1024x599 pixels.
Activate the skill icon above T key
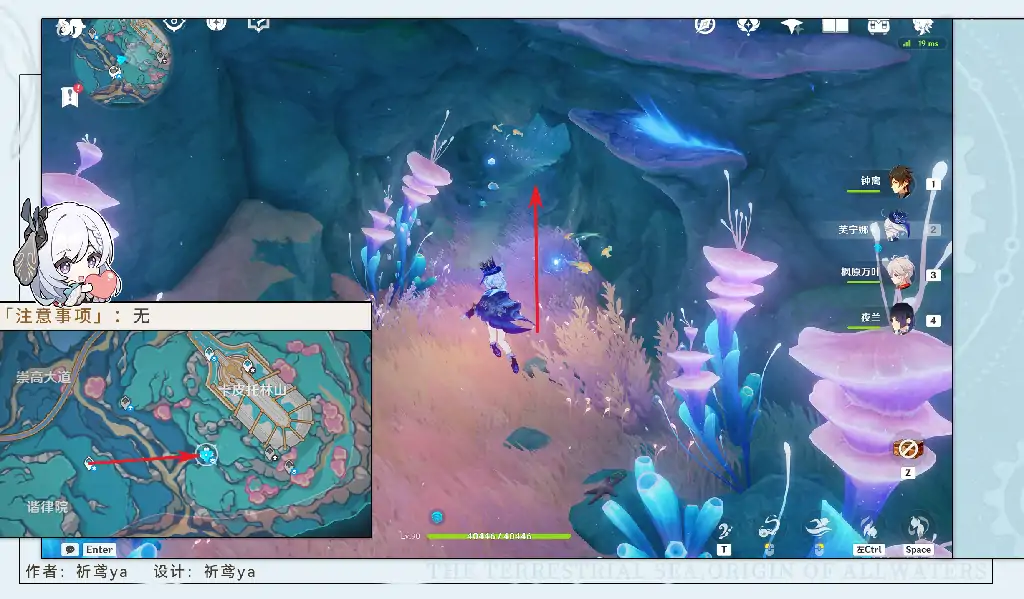pyautogui.click(x=724, y=529)
